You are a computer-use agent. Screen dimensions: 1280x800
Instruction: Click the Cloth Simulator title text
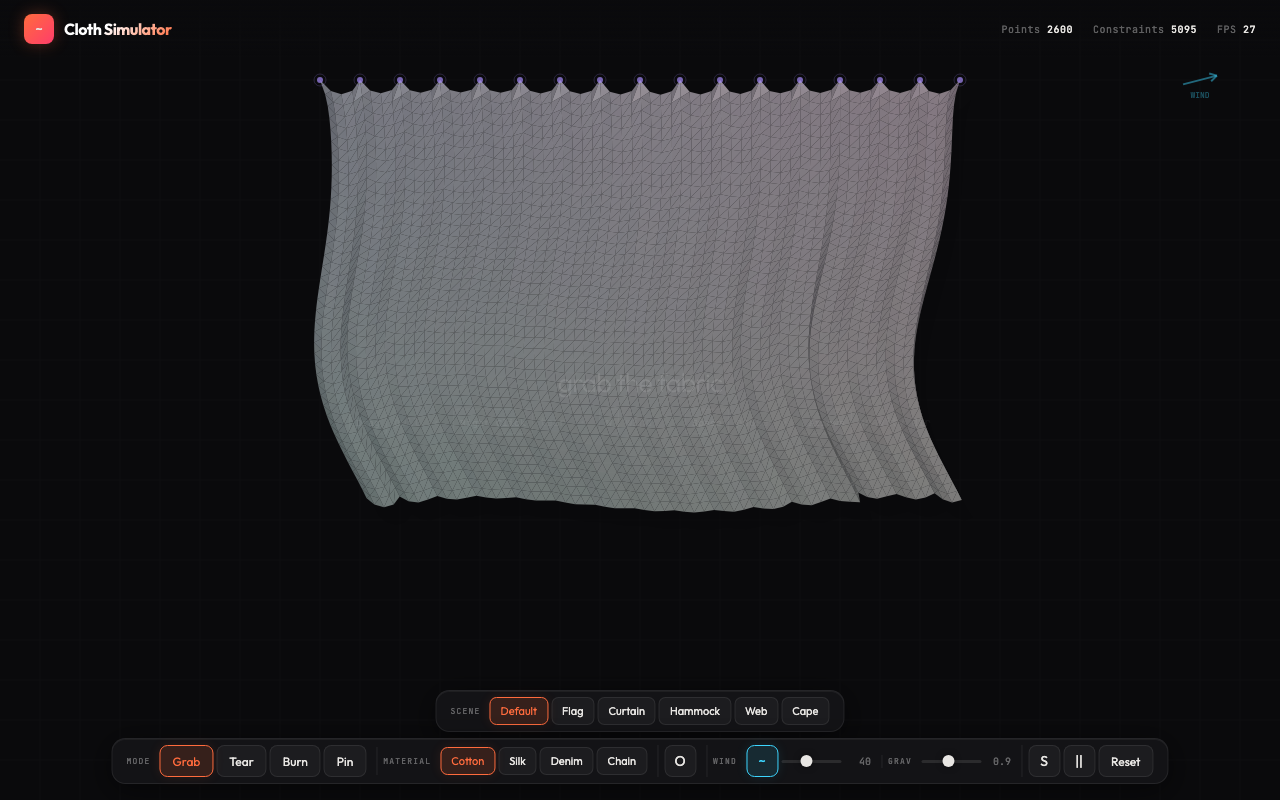118,29
